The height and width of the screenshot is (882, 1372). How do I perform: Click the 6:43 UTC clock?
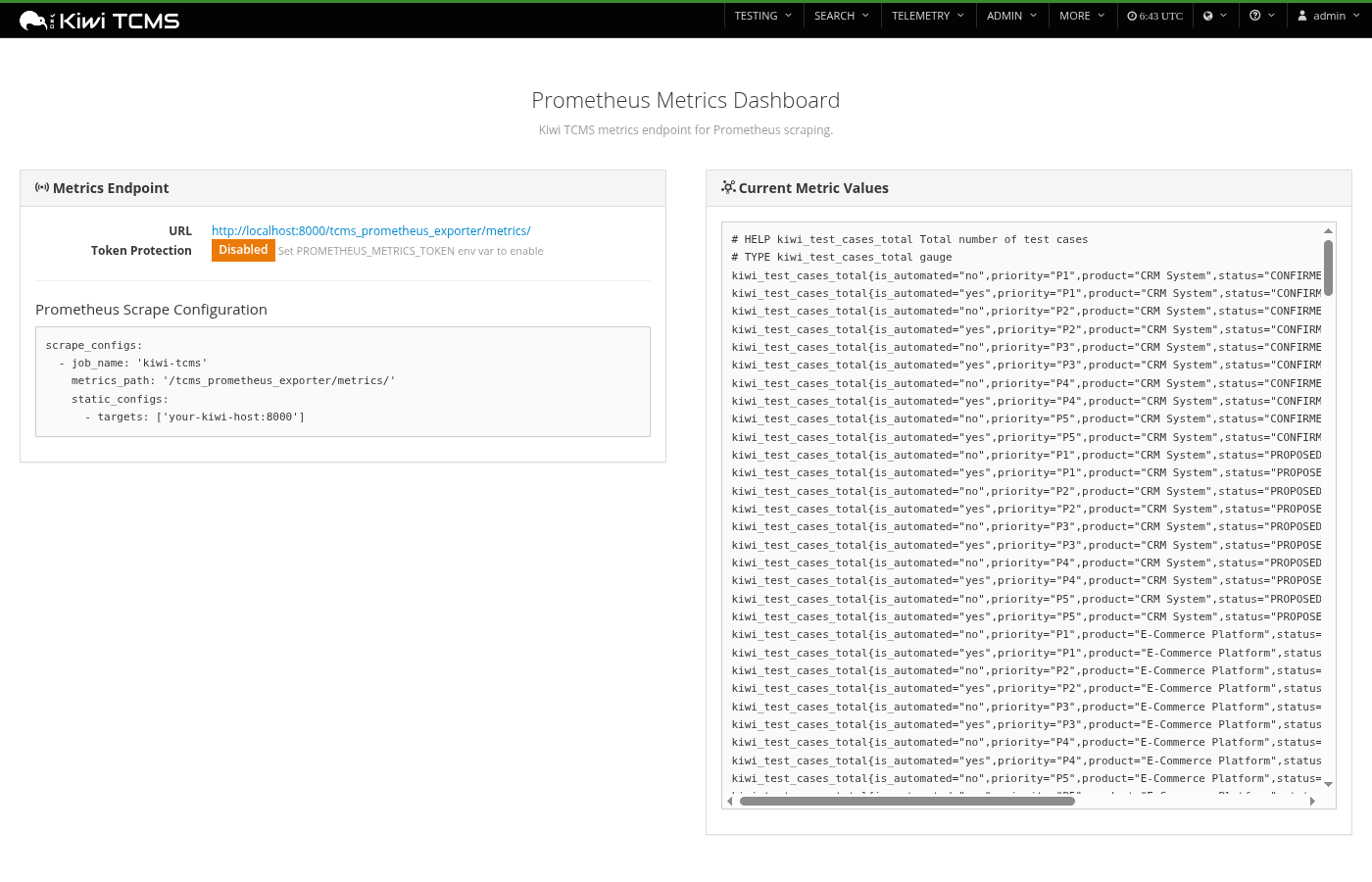pos(1154,16)
